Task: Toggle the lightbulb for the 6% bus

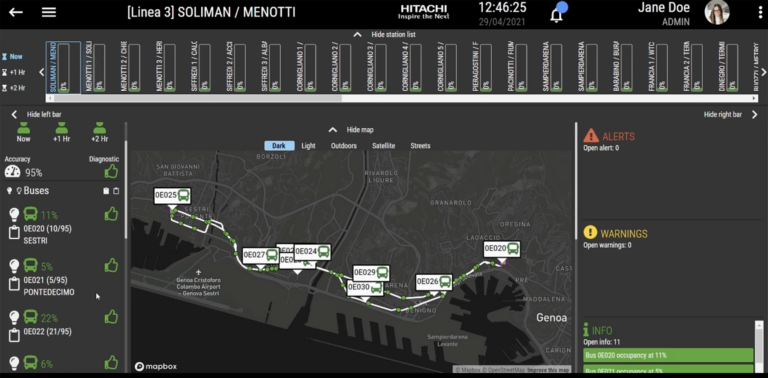Action: pyautogui.click(x=14, y=363)
